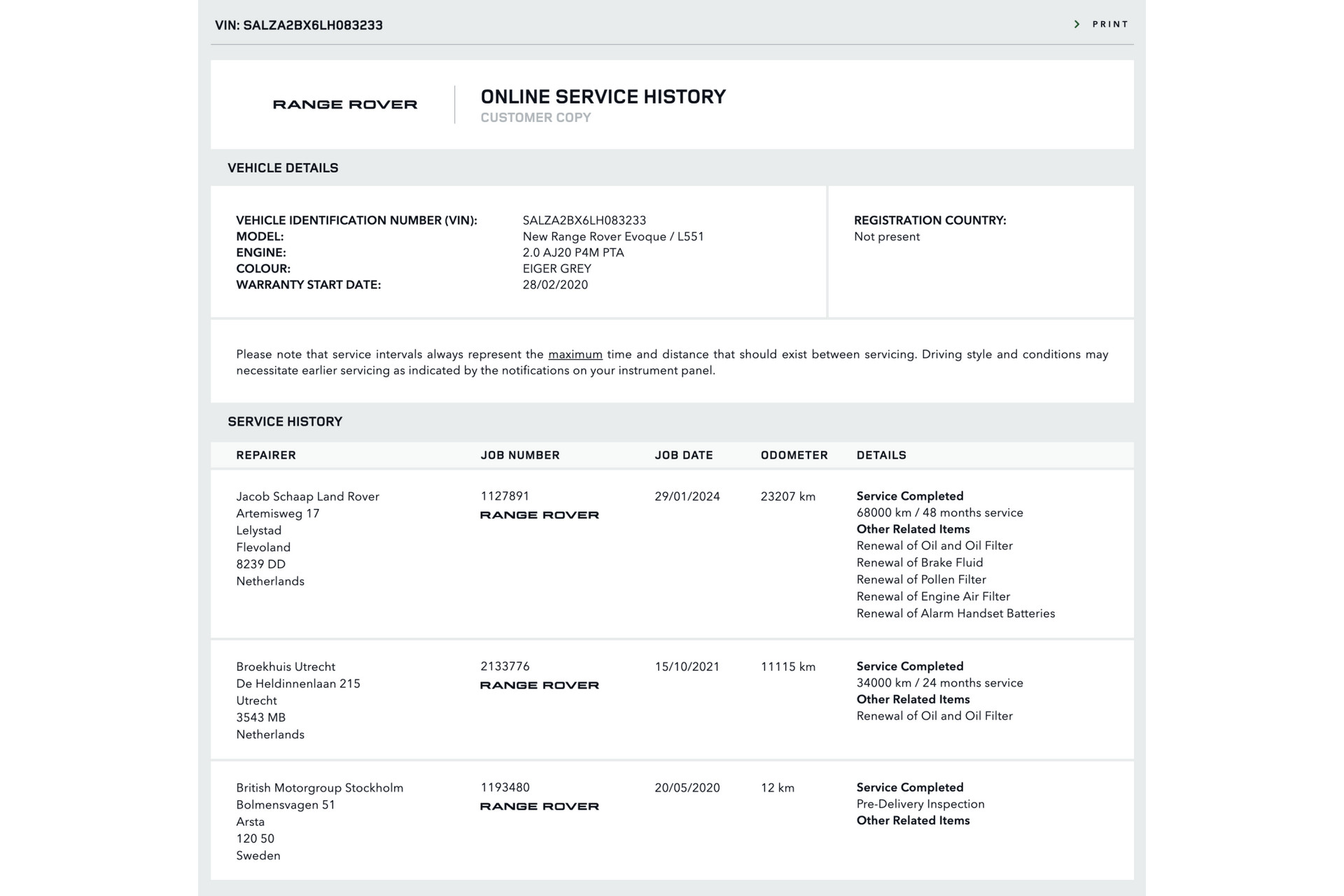This screenshot has width=1344, height=896.
Task: Click the Details column header
Action: coord(881,455)
